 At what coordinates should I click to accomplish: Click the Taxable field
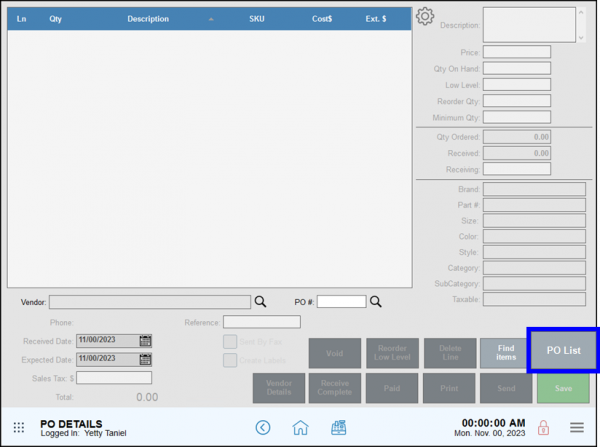(x=534, y=299)
